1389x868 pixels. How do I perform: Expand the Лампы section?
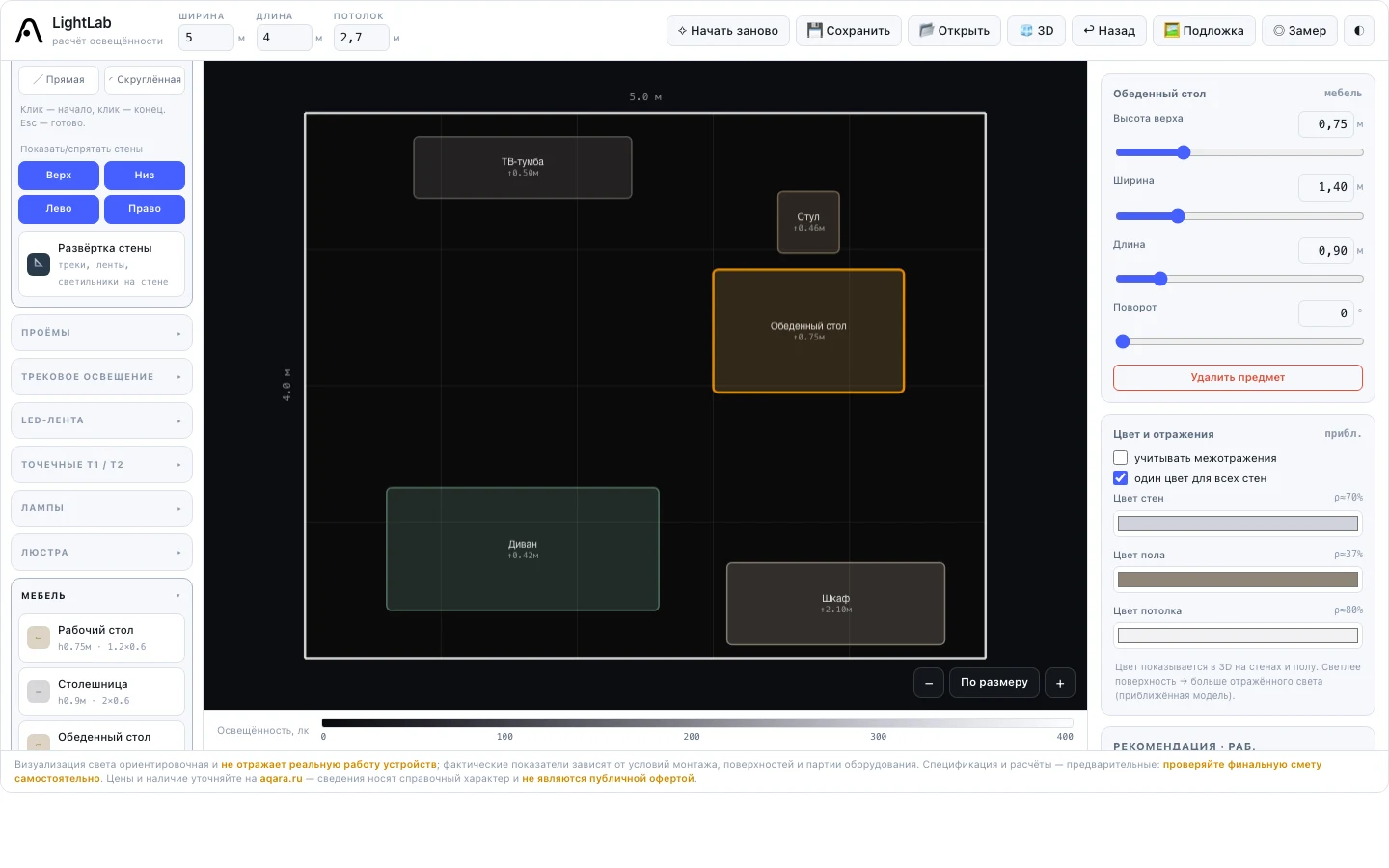click(101, 508)
